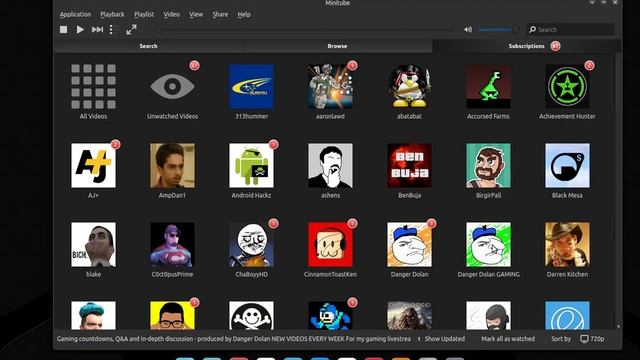
Task: Open the Achievement Hunter channel
Action: 567,86
